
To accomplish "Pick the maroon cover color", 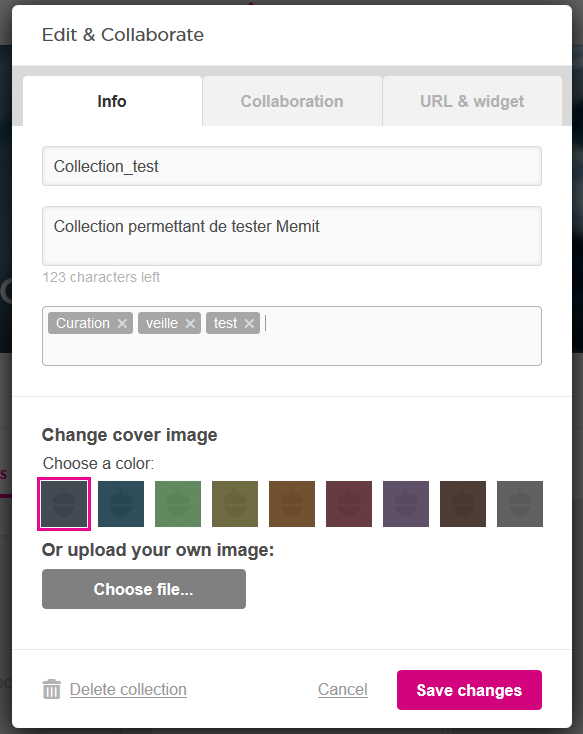I will tap(349, 504).
